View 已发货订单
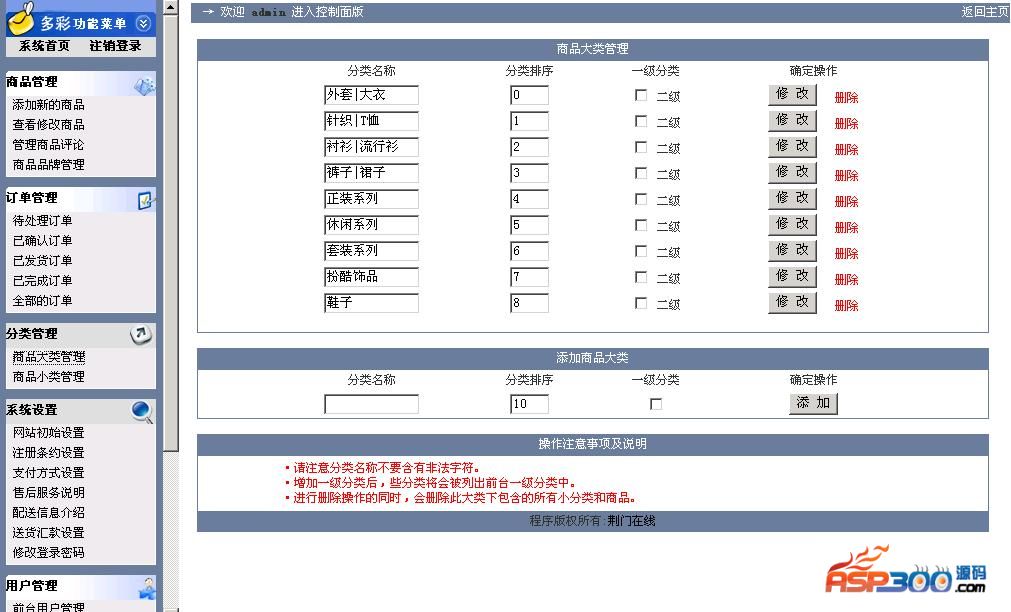This screenshot has height=612, width=1011. [x=43, y=261]
